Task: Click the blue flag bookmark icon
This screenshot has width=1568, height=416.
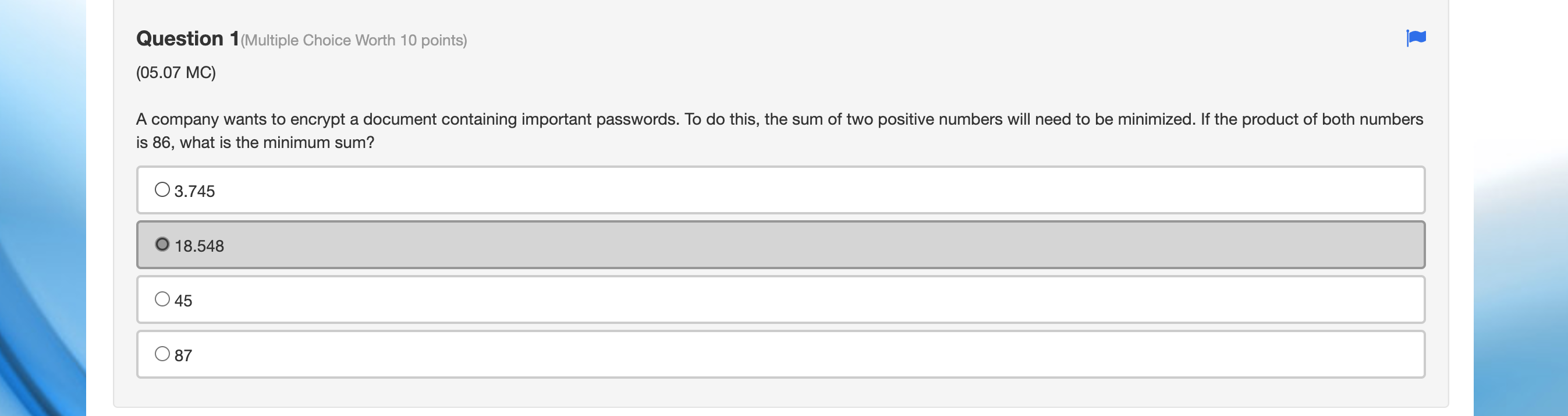Action: (1416, 38)
